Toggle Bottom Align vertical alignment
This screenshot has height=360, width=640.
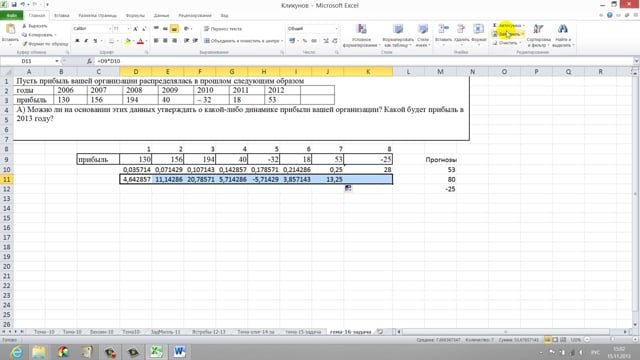point(174,29)
